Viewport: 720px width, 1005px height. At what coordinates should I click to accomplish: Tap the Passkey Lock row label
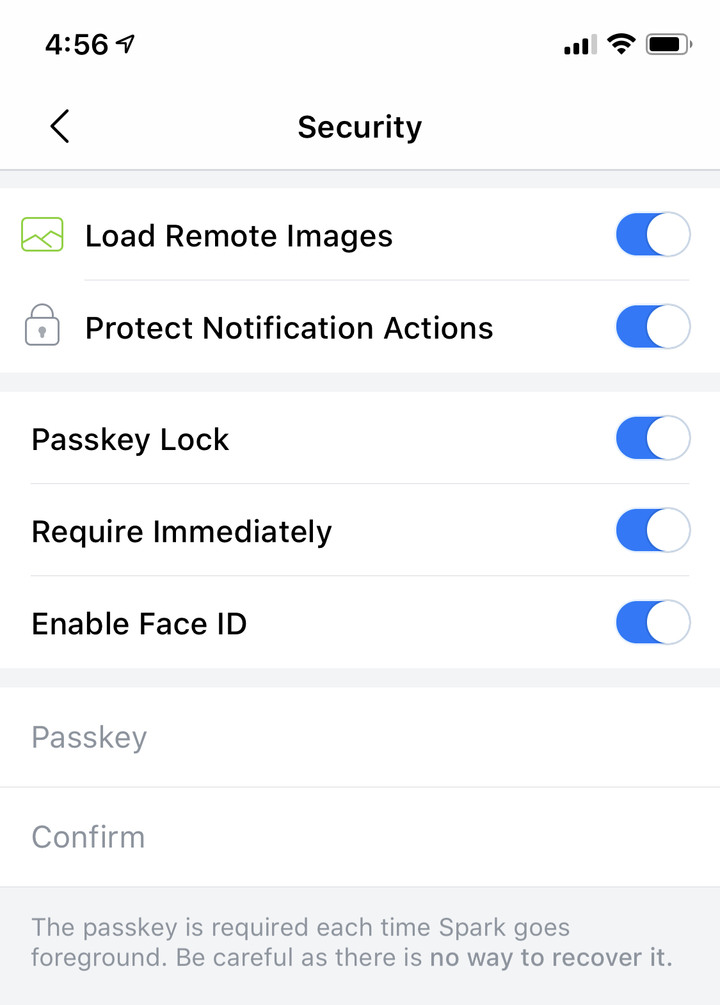131,440
